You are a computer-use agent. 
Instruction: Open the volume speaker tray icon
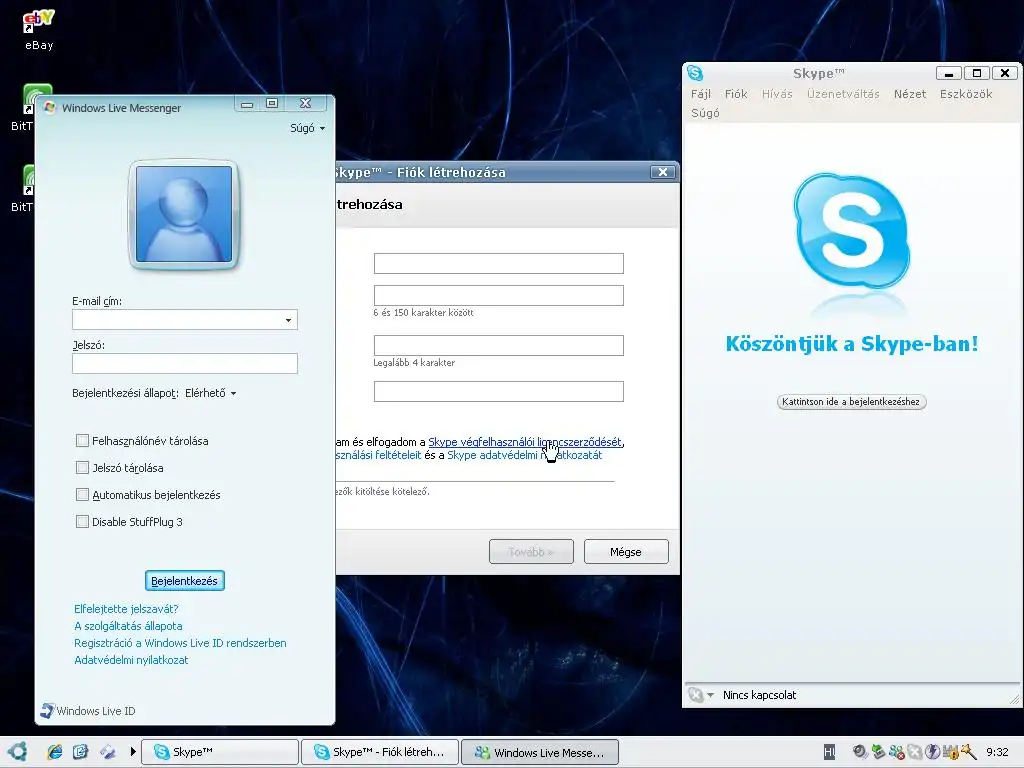pos(860,752)
